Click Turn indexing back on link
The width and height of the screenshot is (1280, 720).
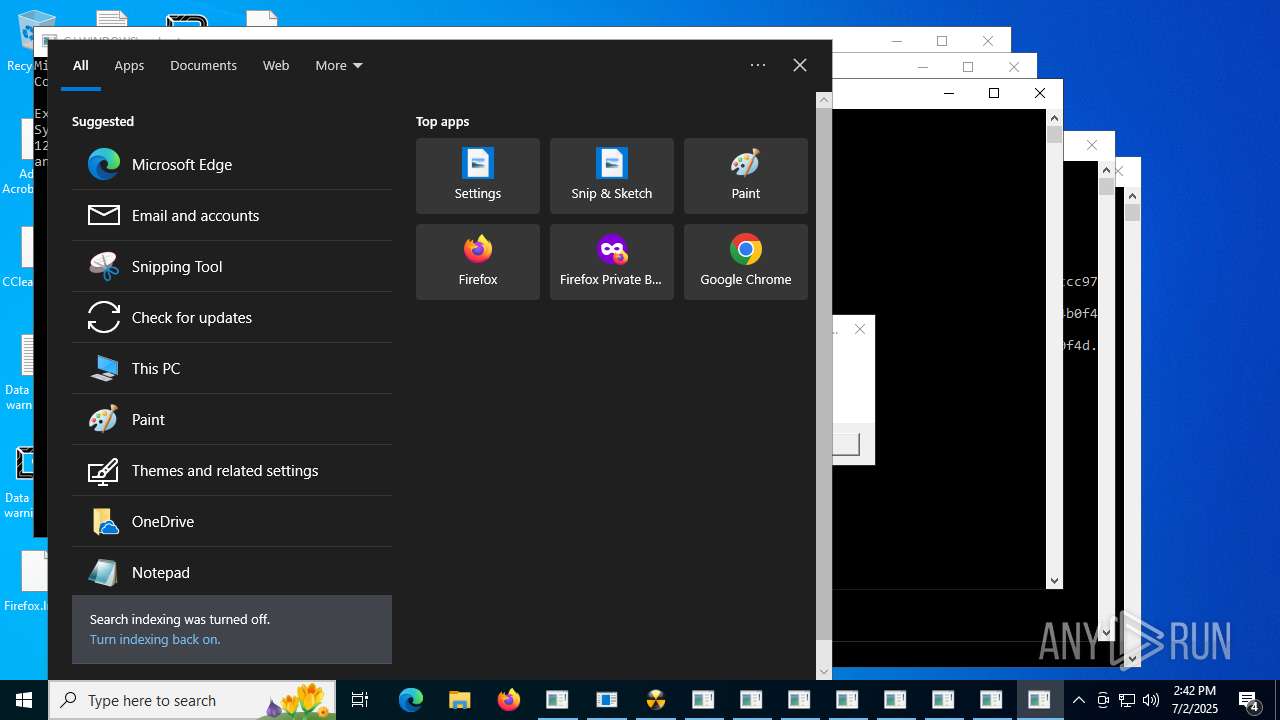coord(155,639)
